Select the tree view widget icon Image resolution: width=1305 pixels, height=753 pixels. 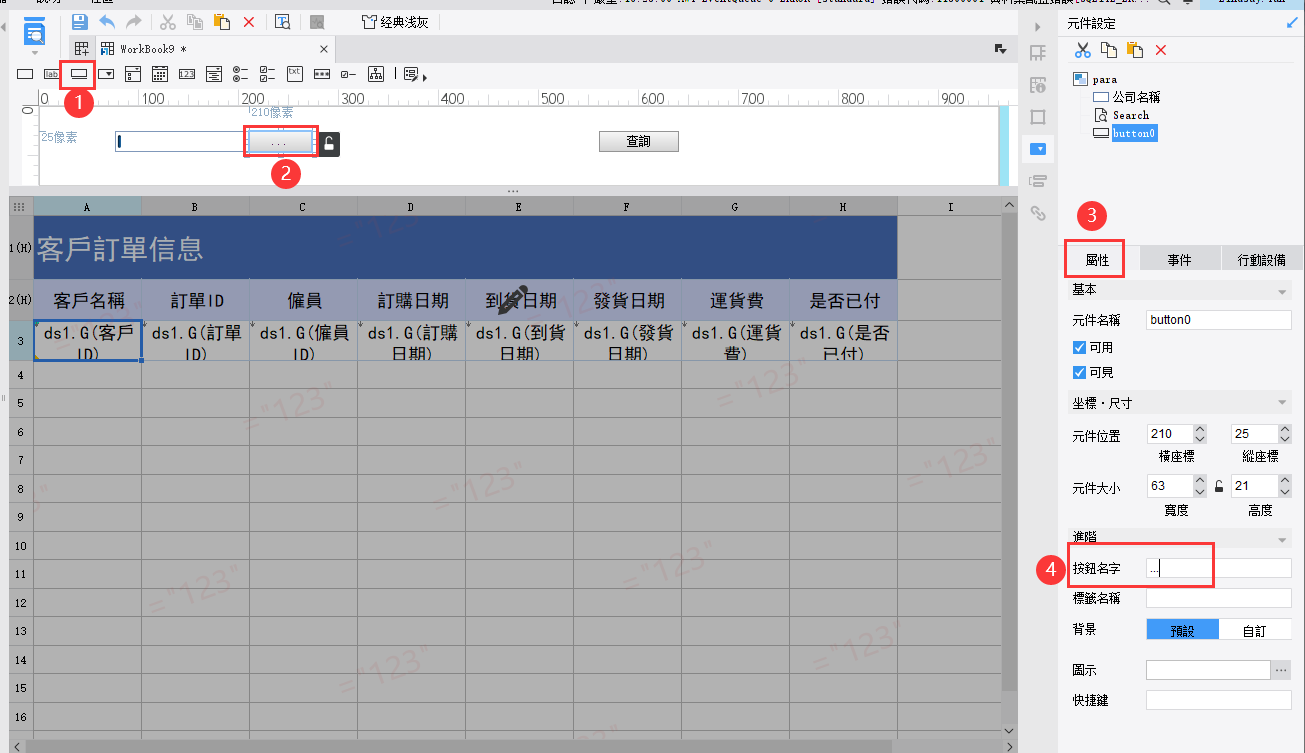point(376,73)
